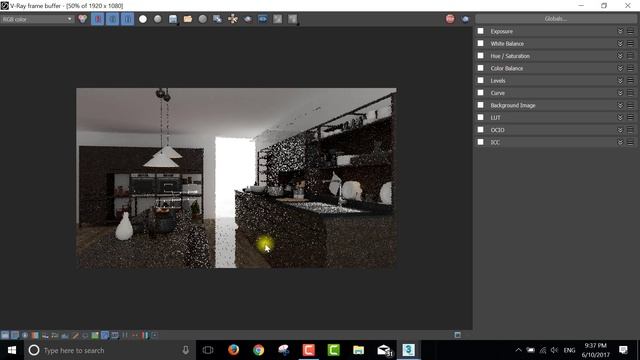The height and width of the screenshot is (360, 640).
Task: Open the Exposure options menu icon
Action: (630, 31)
